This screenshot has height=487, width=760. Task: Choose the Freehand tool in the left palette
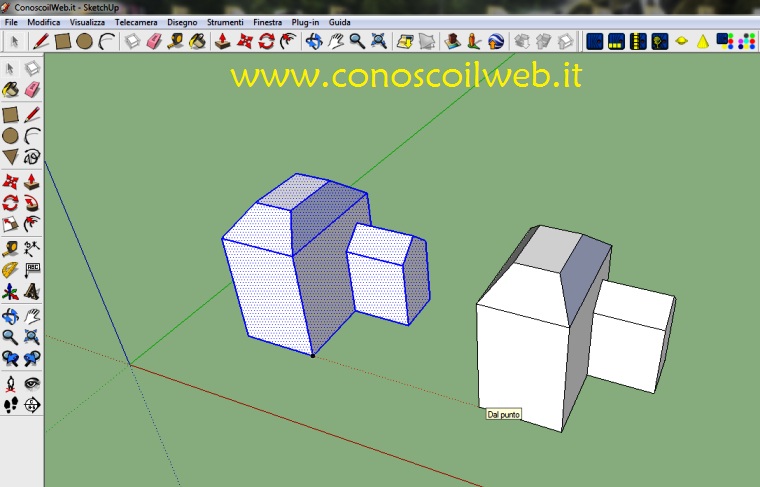(32, 157)
